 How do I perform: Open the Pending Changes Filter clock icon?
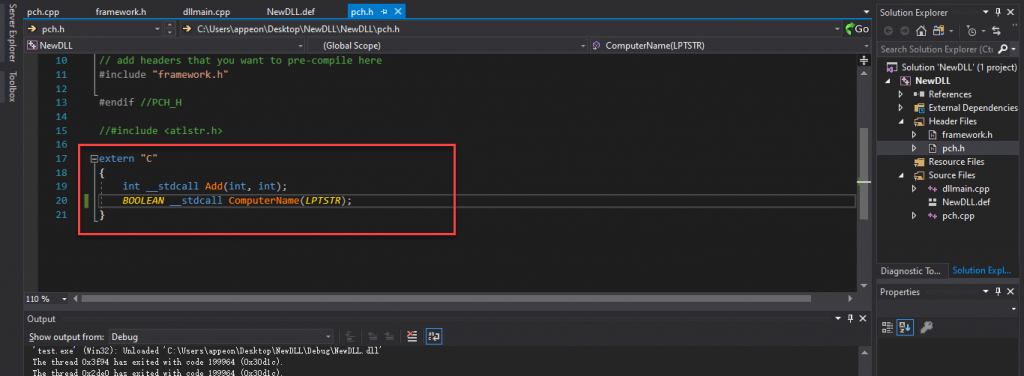[972, 31]
